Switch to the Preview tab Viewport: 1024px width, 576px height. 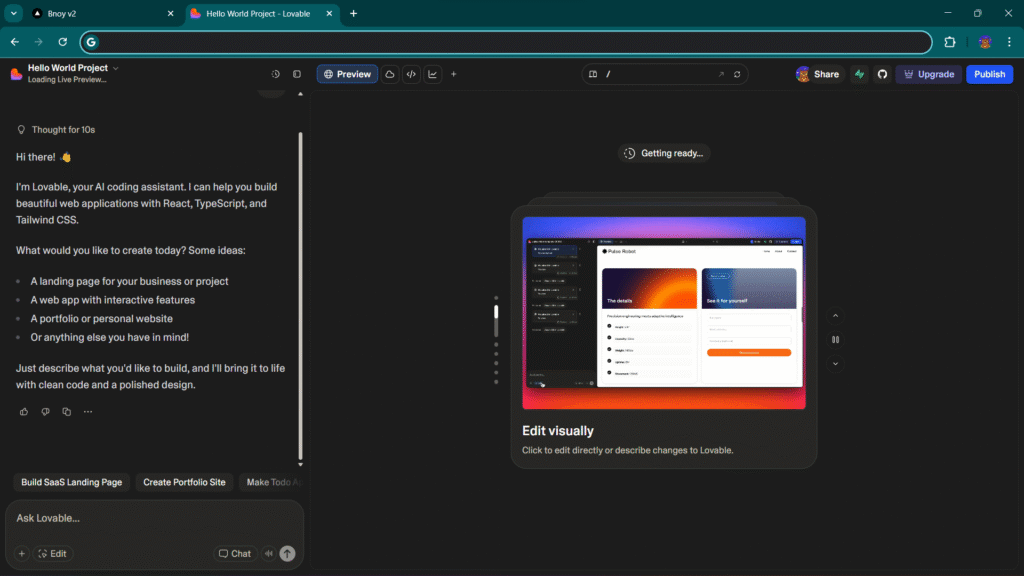click(x=347, y=74)
